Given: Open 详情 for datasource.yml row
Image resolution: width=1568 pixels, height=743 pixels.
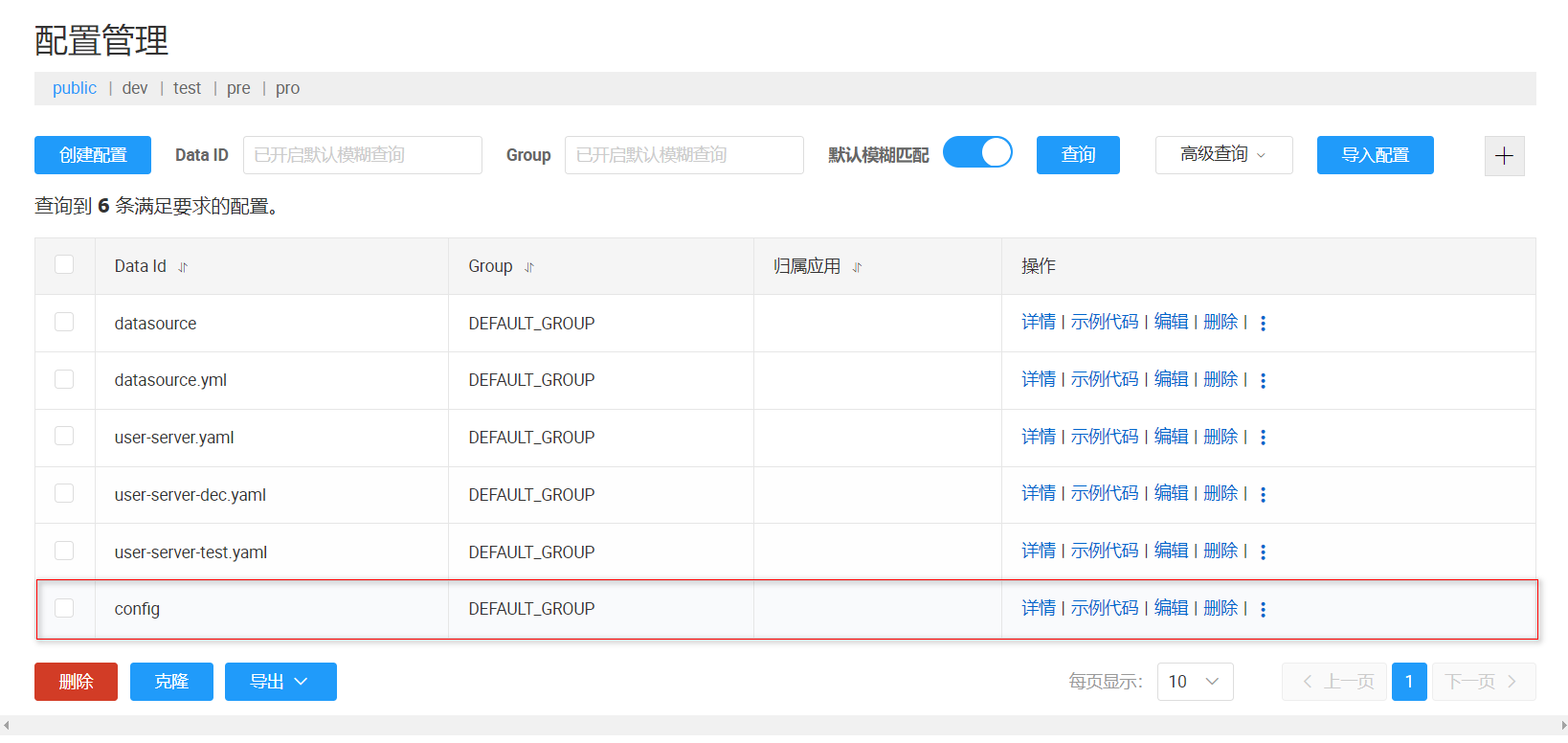Looking at the screenshot, I should click(1039, 379).
